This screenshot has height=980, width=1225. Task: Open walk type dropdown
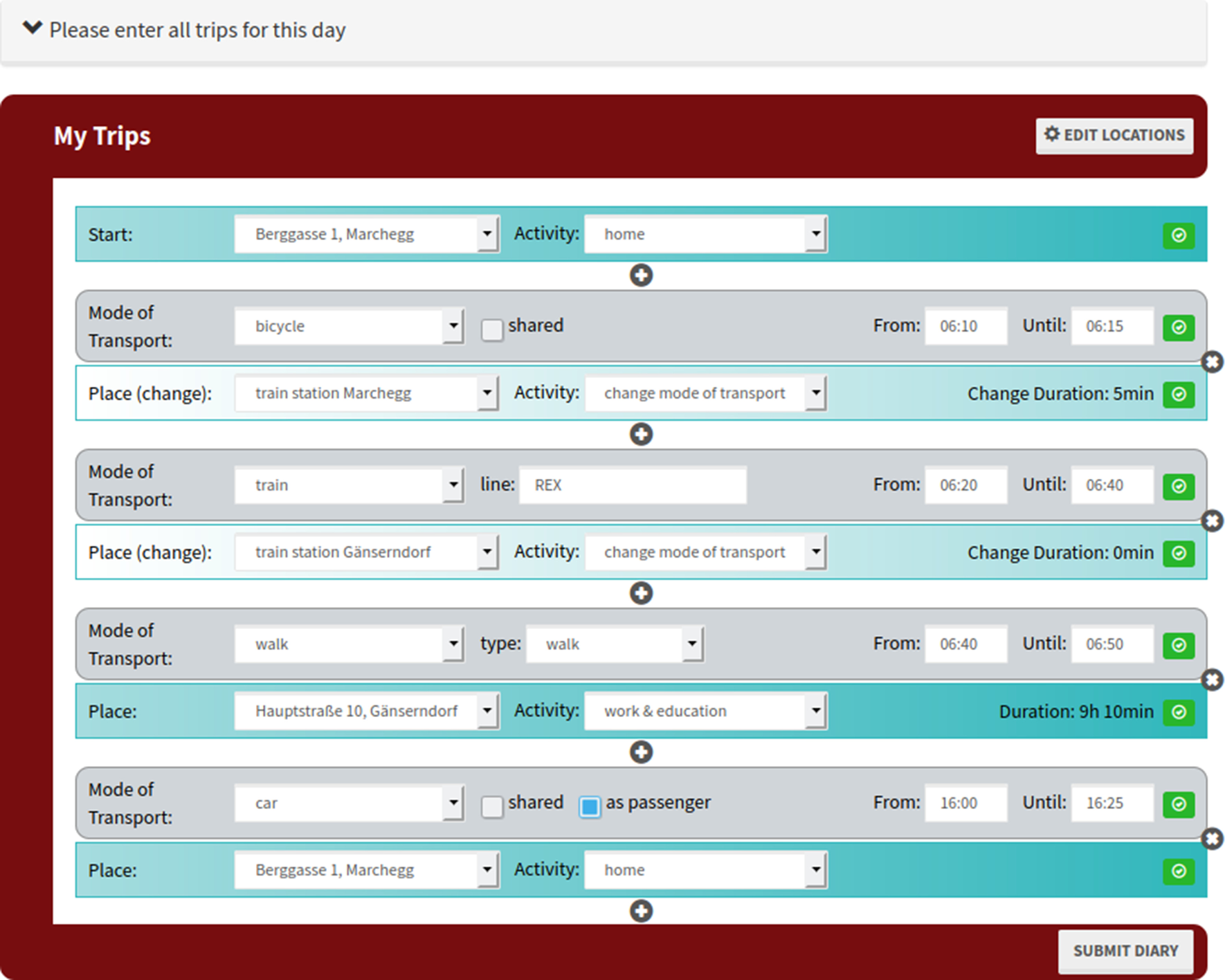pos(615,644)
